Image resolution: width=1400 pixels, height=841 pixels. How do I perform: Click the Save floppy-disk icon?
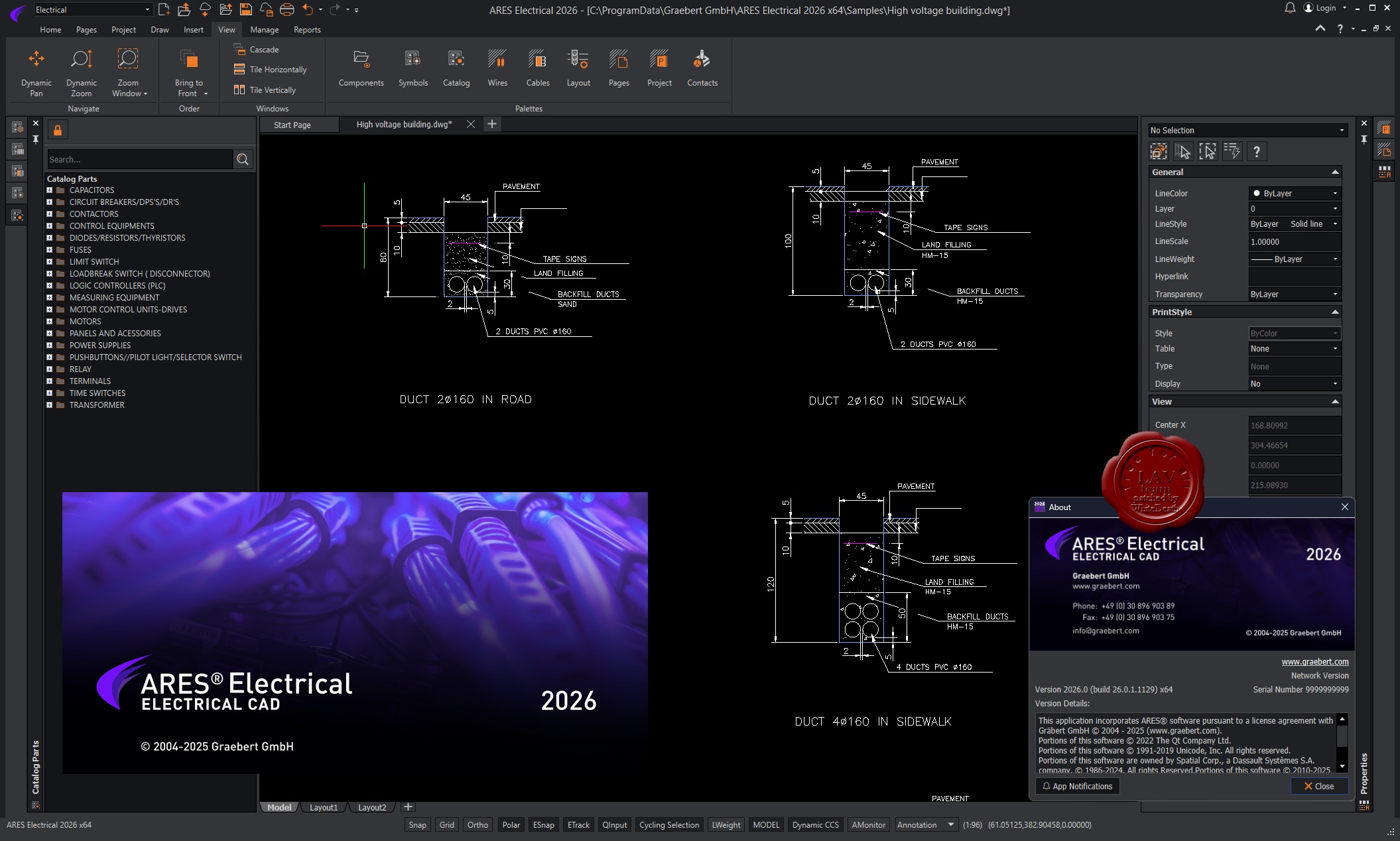246,9
